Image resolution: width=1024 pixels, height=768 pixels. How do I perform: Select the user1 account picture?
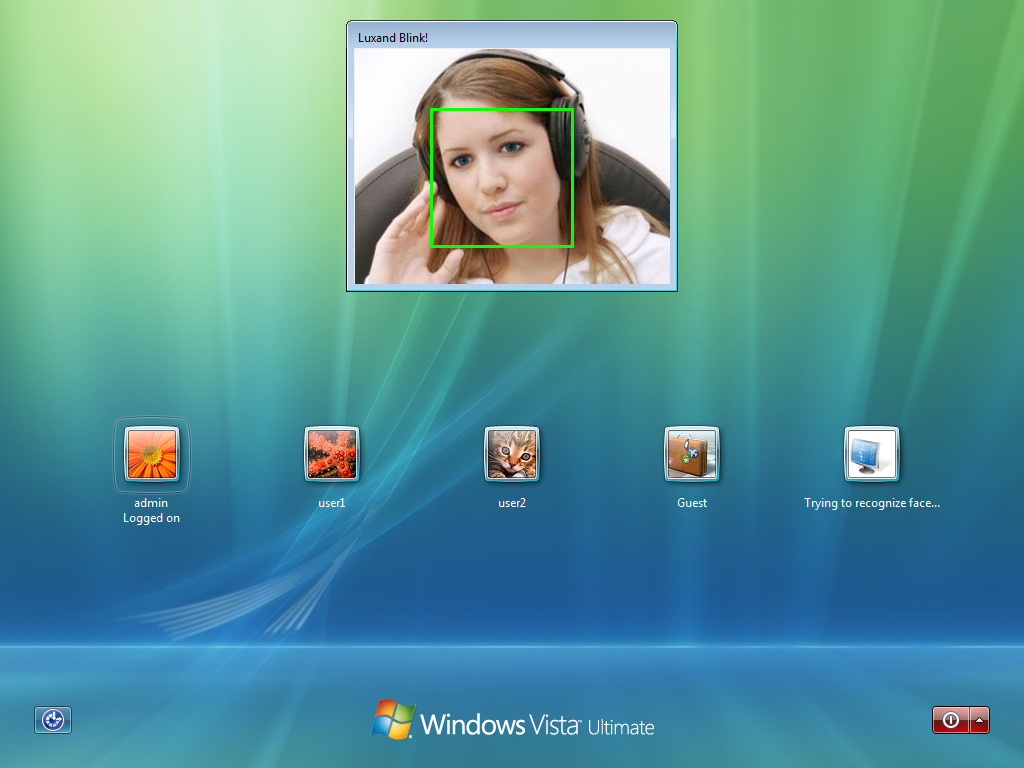(331, 453)
